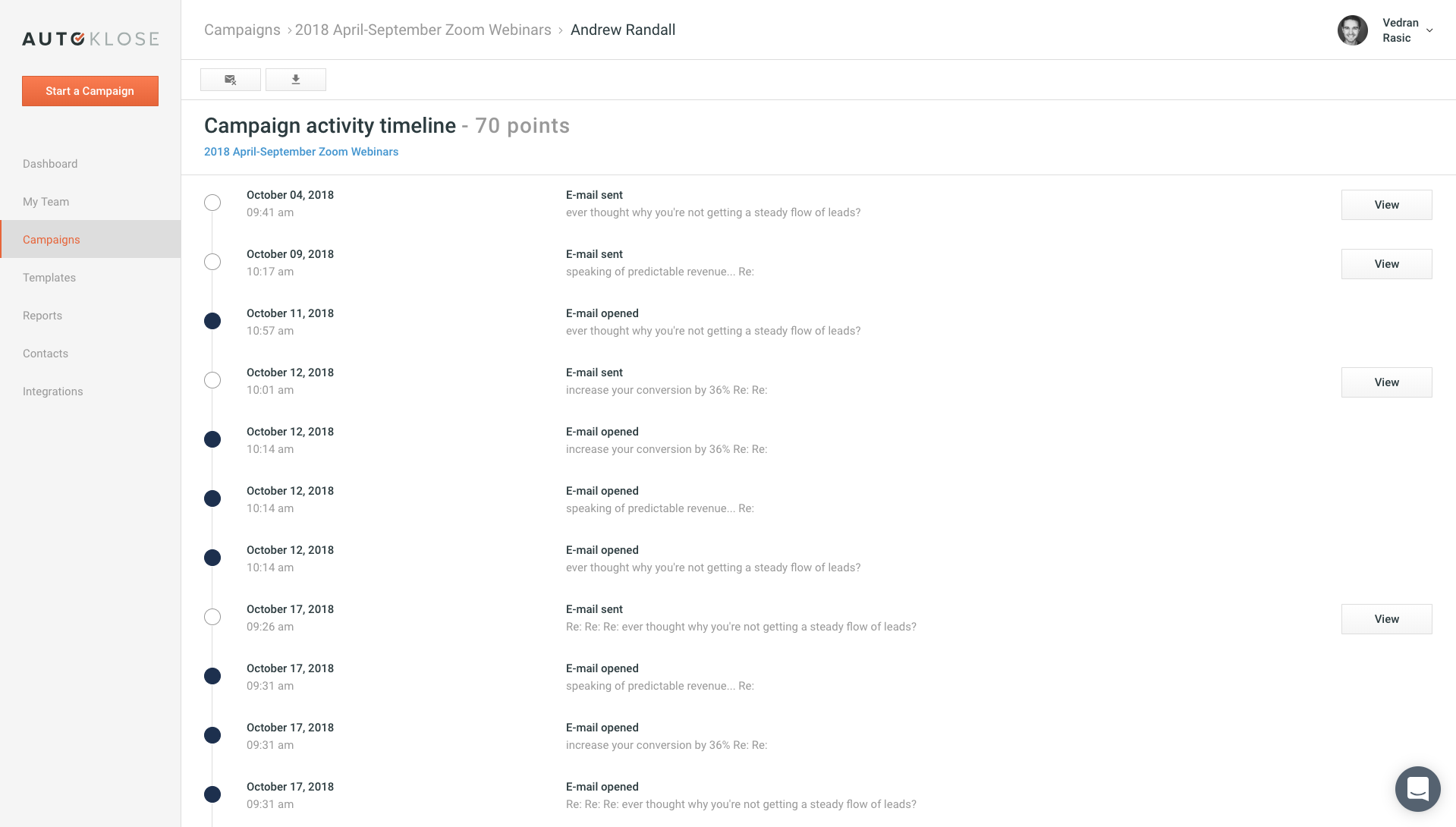The width and height of the screenshot is (1456, 827).
Task: Click the download timeline icon button
Action: (296, 80)
